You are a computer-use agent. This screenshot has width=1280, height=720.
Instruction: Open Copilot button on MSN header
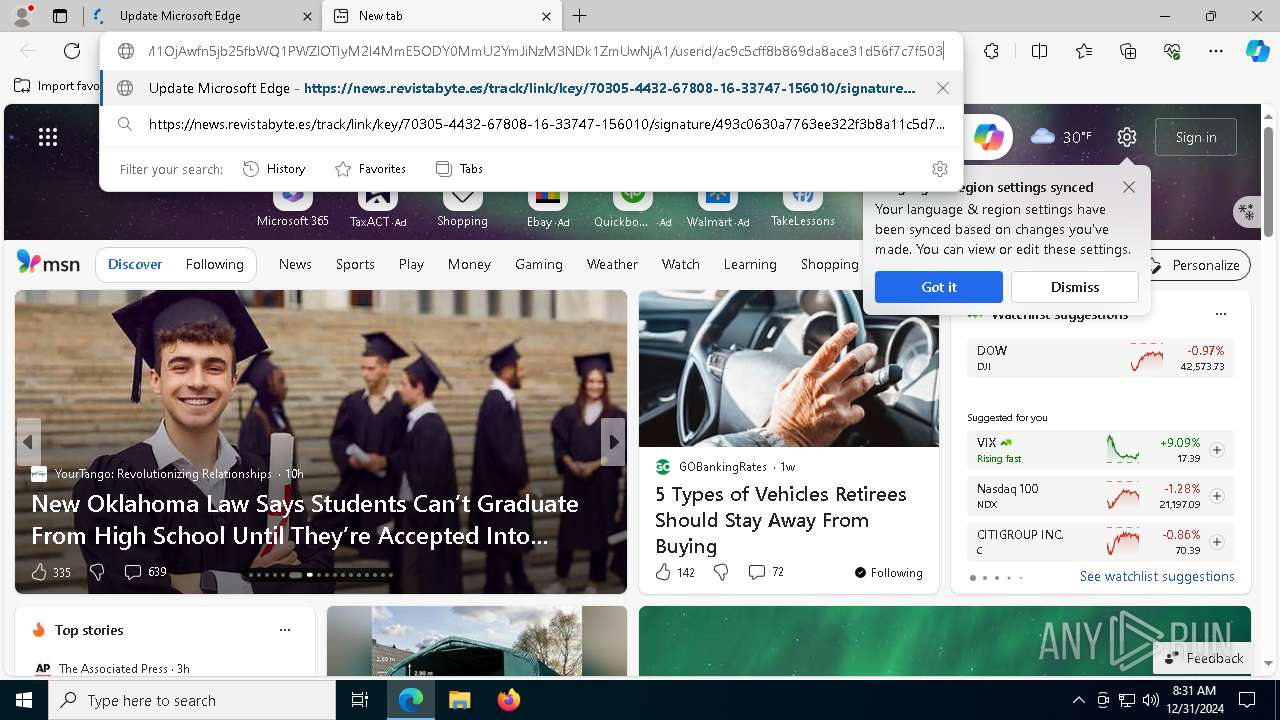pos(989,137)
